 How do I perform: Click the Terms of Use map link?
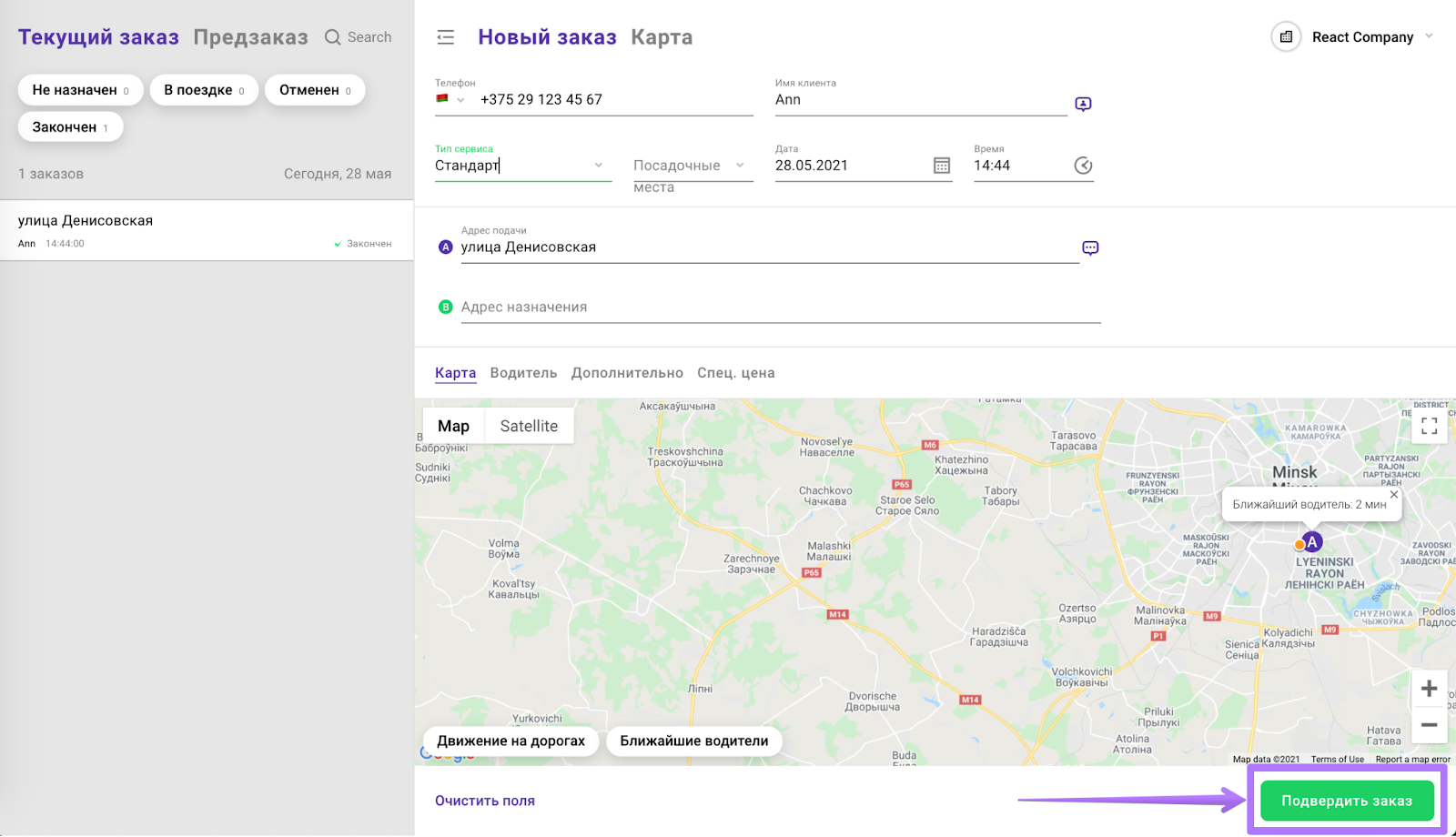coord(1337,759)
